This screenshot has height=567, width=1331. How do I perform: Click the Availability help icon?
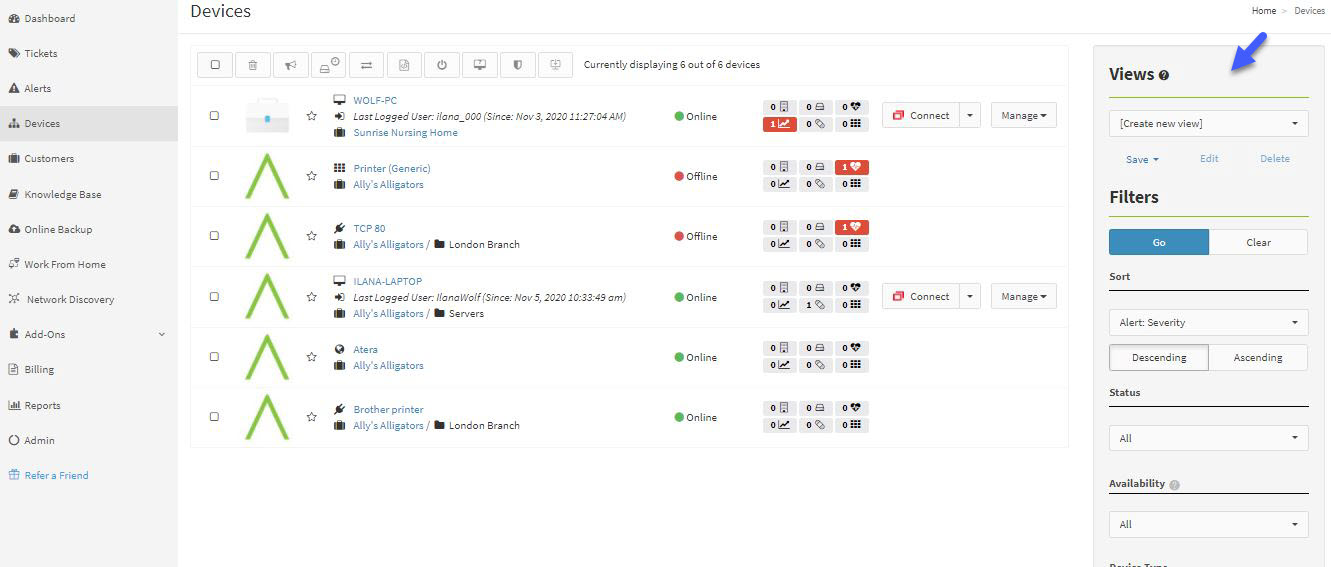(x=1175, y=485)
